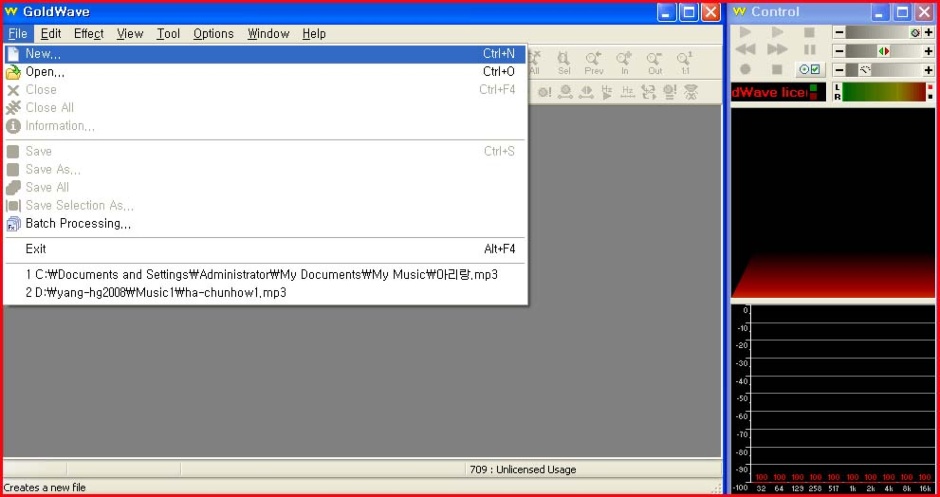The image size is (940, 497).
Task: Click the balance slider green-red handle
Action: coord(884,52)
